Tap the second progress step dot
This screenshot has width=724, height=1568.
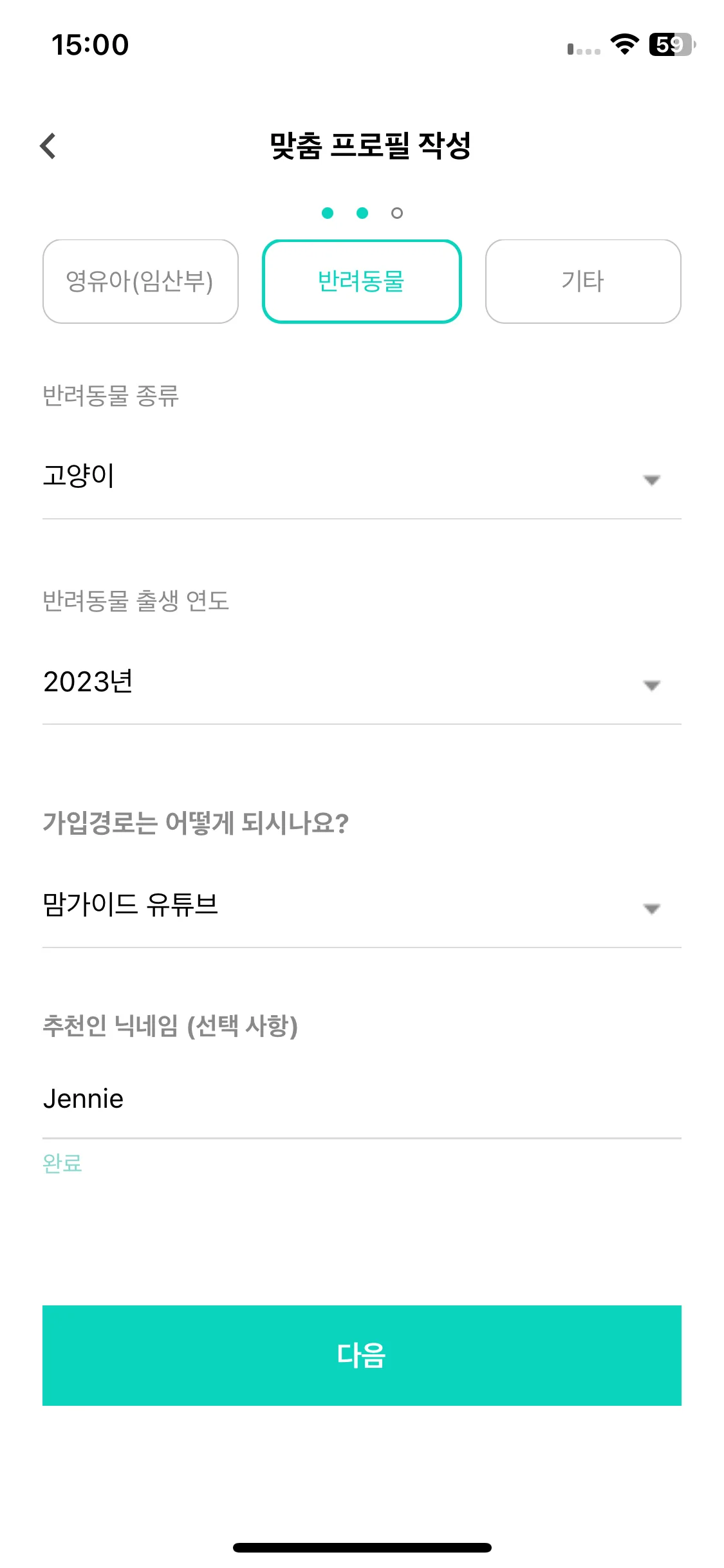pos(362,213)
